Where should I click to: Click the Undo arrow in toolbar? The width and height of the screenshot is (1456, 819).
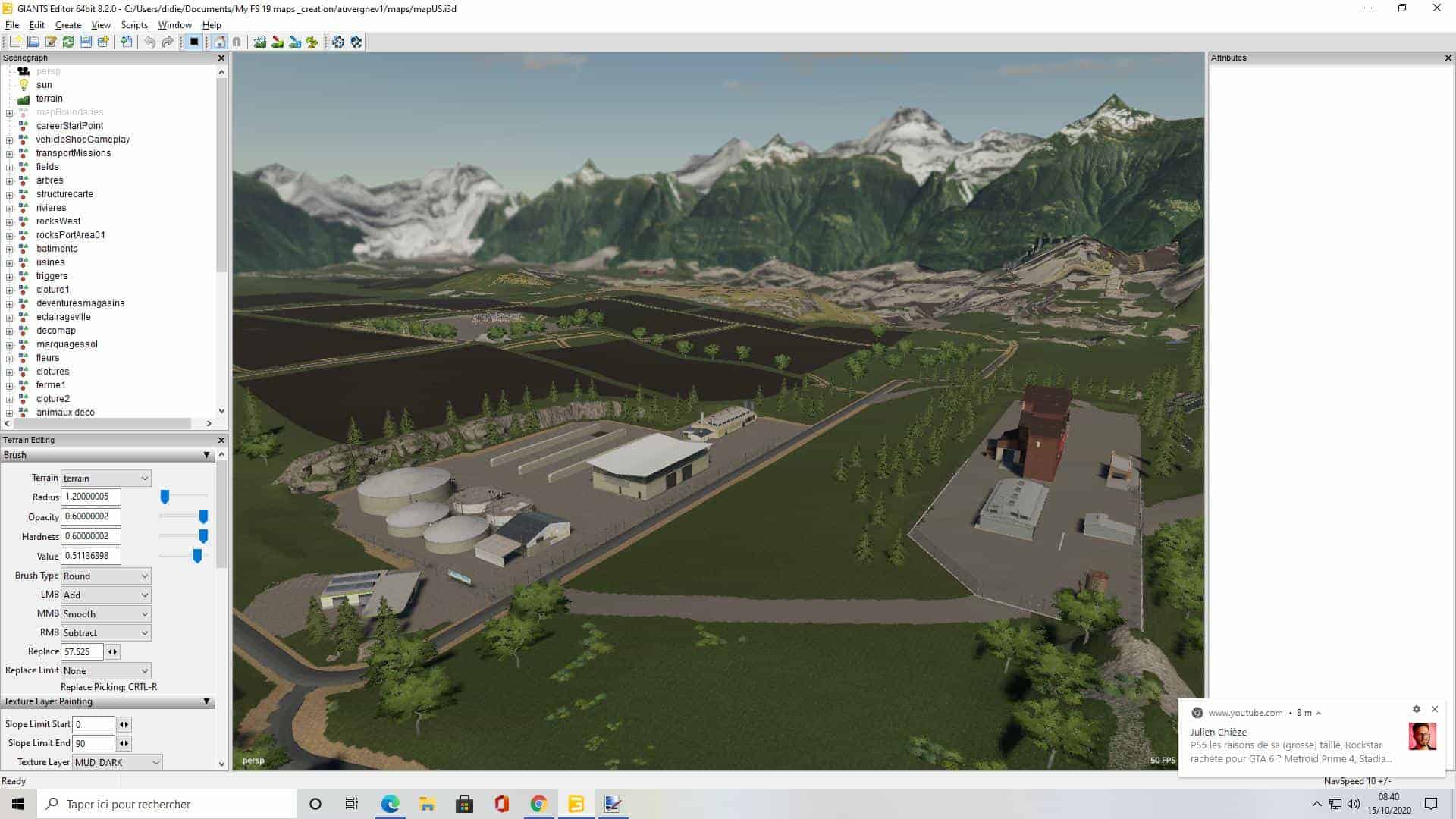pos(149,42)
